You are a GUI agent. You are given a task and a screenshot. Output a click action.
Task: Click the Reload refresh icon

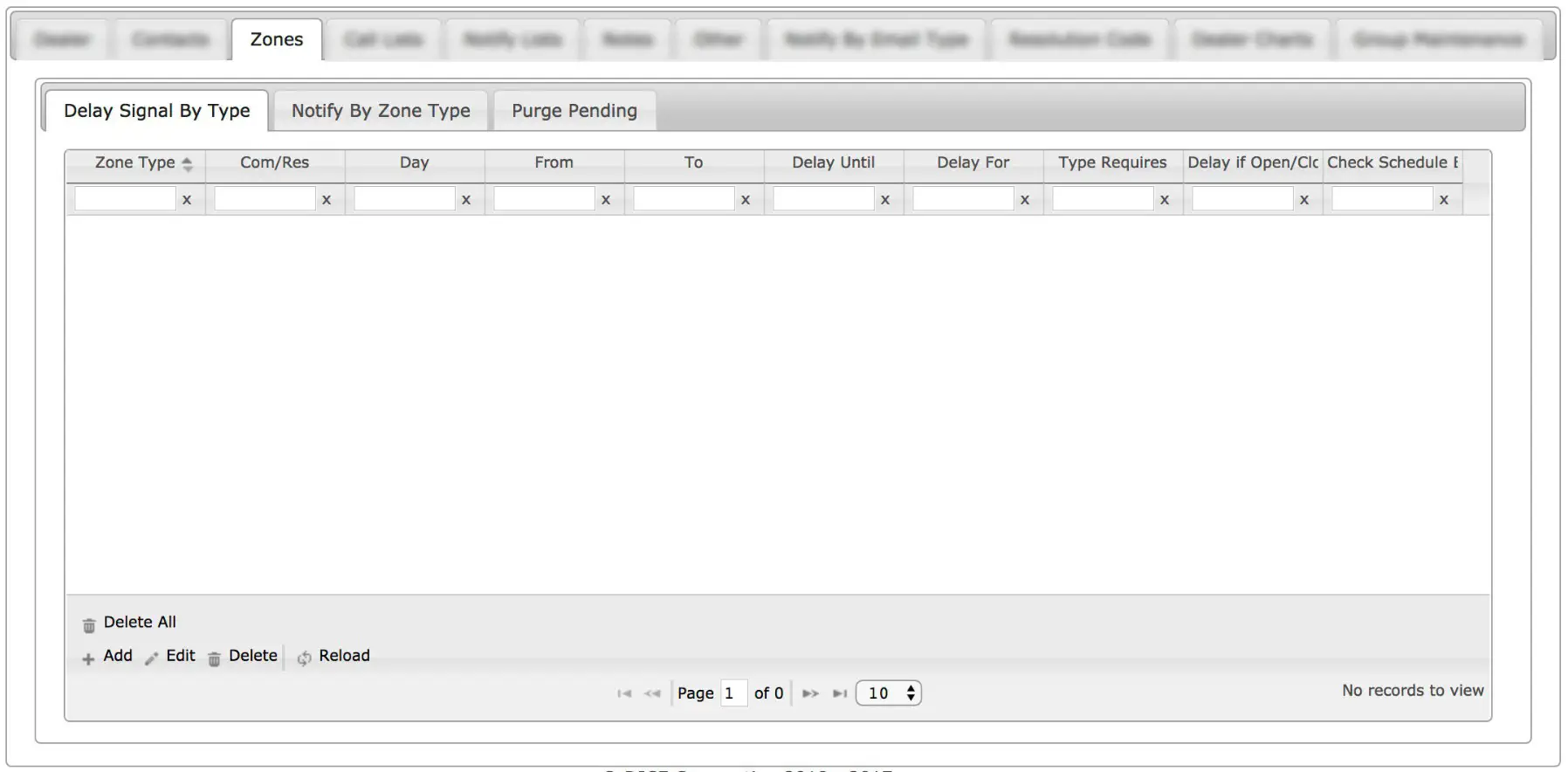coord(304,658)
